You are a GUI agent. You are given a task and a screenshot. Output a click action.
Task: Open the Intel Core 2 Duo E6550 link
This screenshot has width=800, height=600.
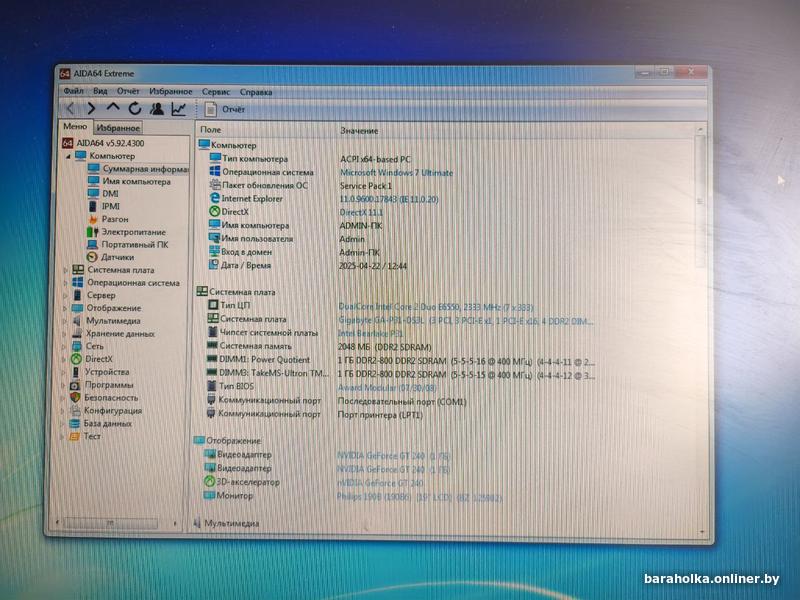(x=436, y=307)
